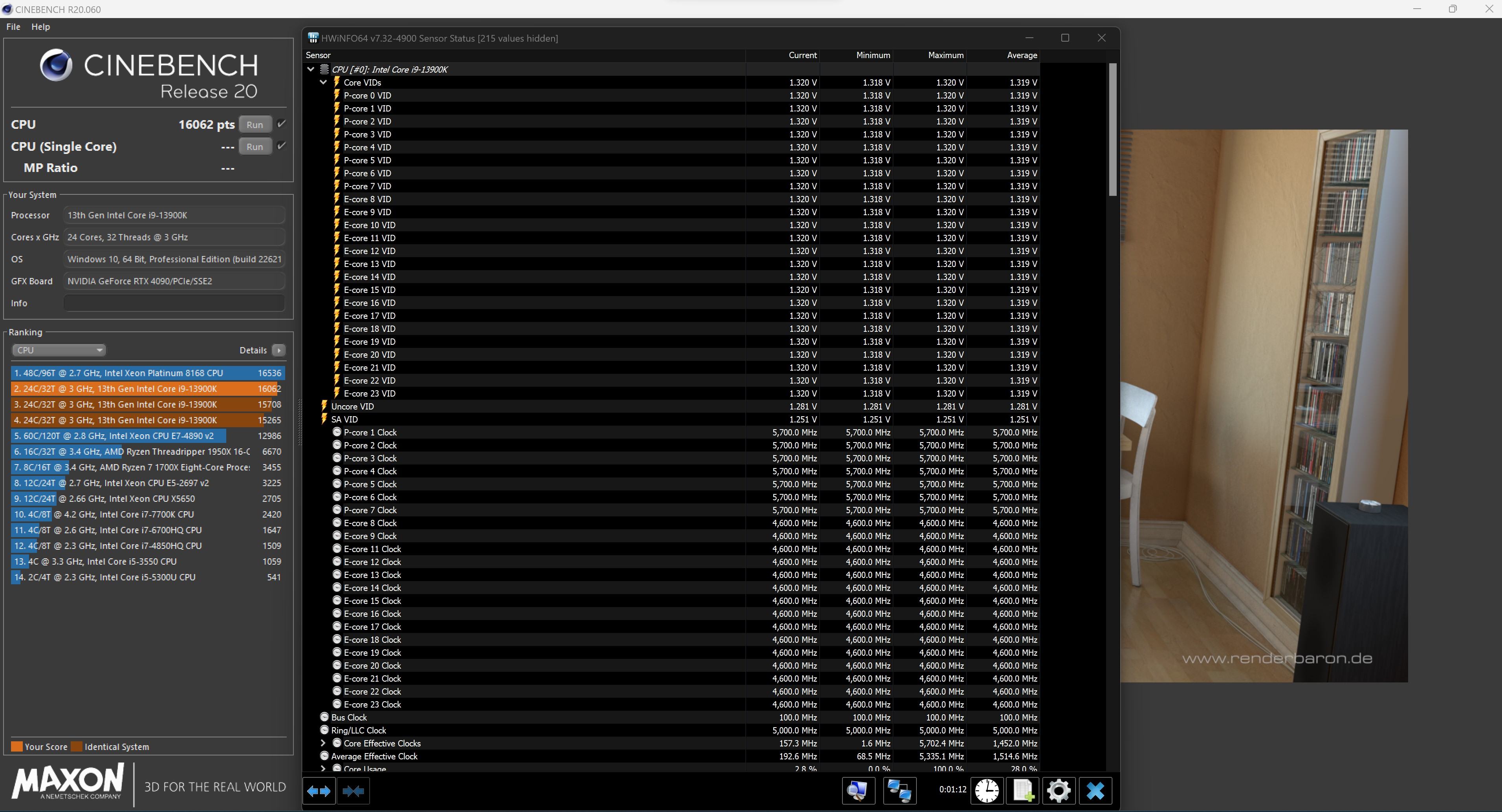The image size is (1502, 812).
Task: Collapse the Core VIDs tree node
Action: point(323,82)
